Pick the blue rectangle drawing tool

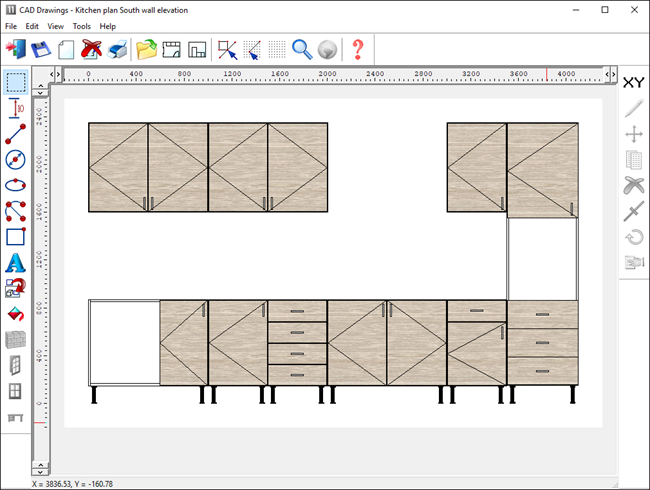pos(16,237)
